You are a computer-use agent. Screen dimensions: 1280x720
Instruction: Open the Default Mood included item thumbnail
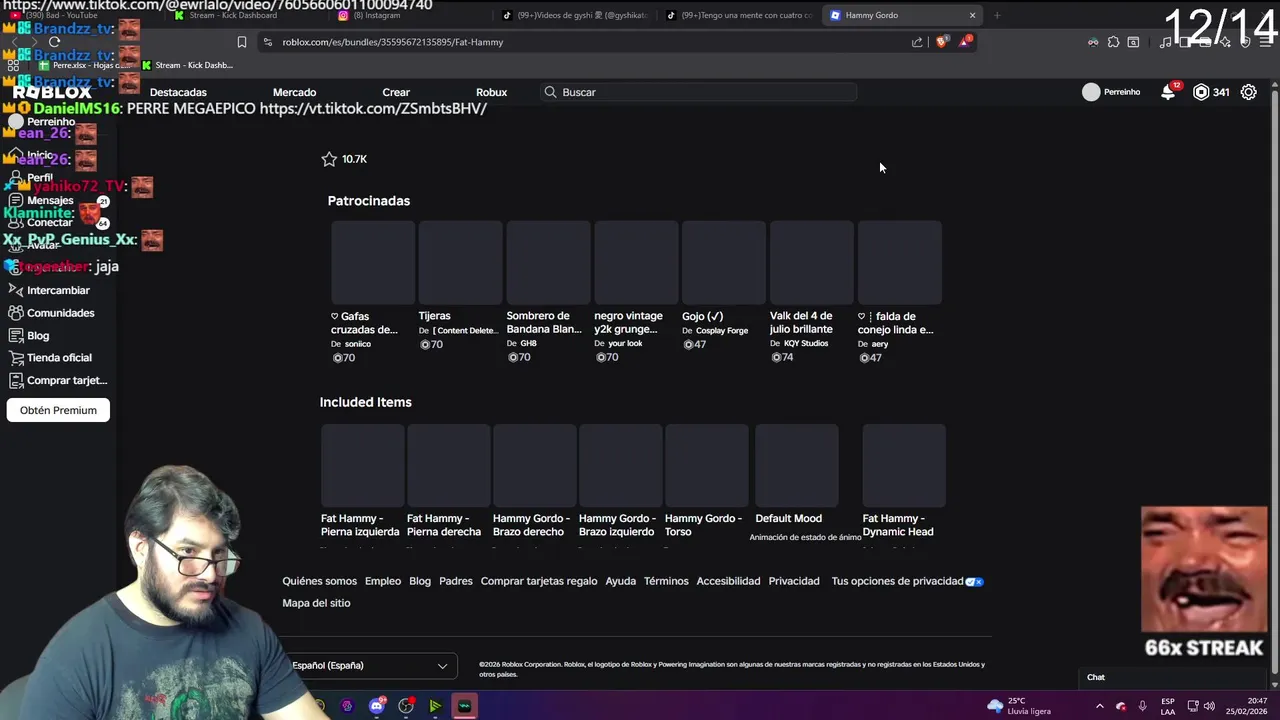[x=797, y=466]
